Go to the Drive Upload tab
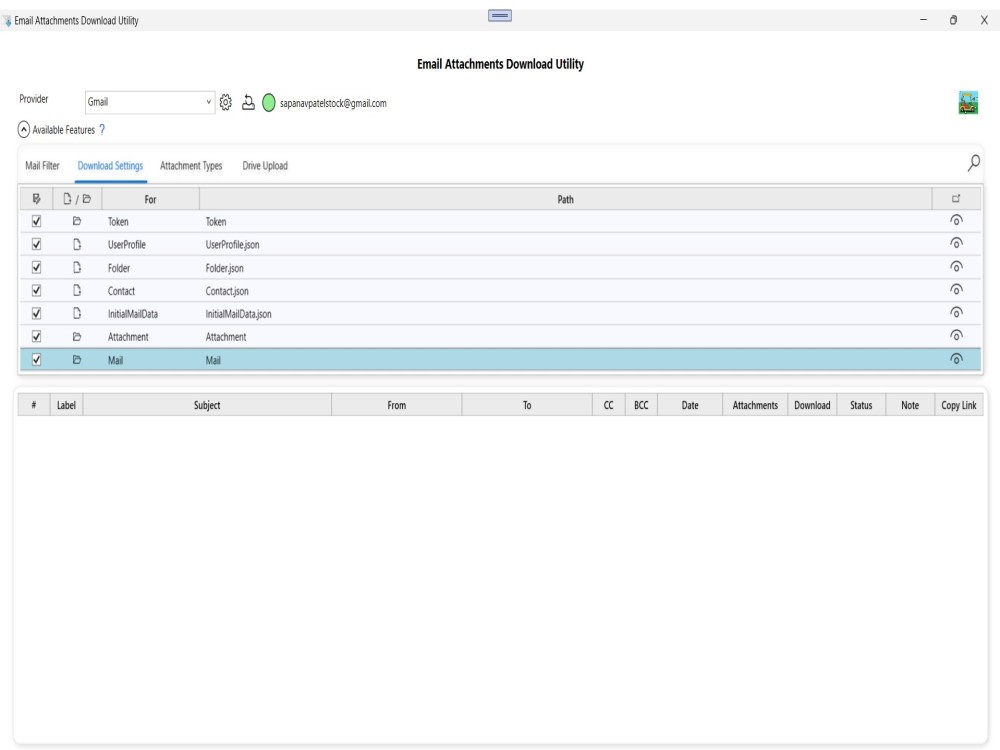 [x=265, y=166]
